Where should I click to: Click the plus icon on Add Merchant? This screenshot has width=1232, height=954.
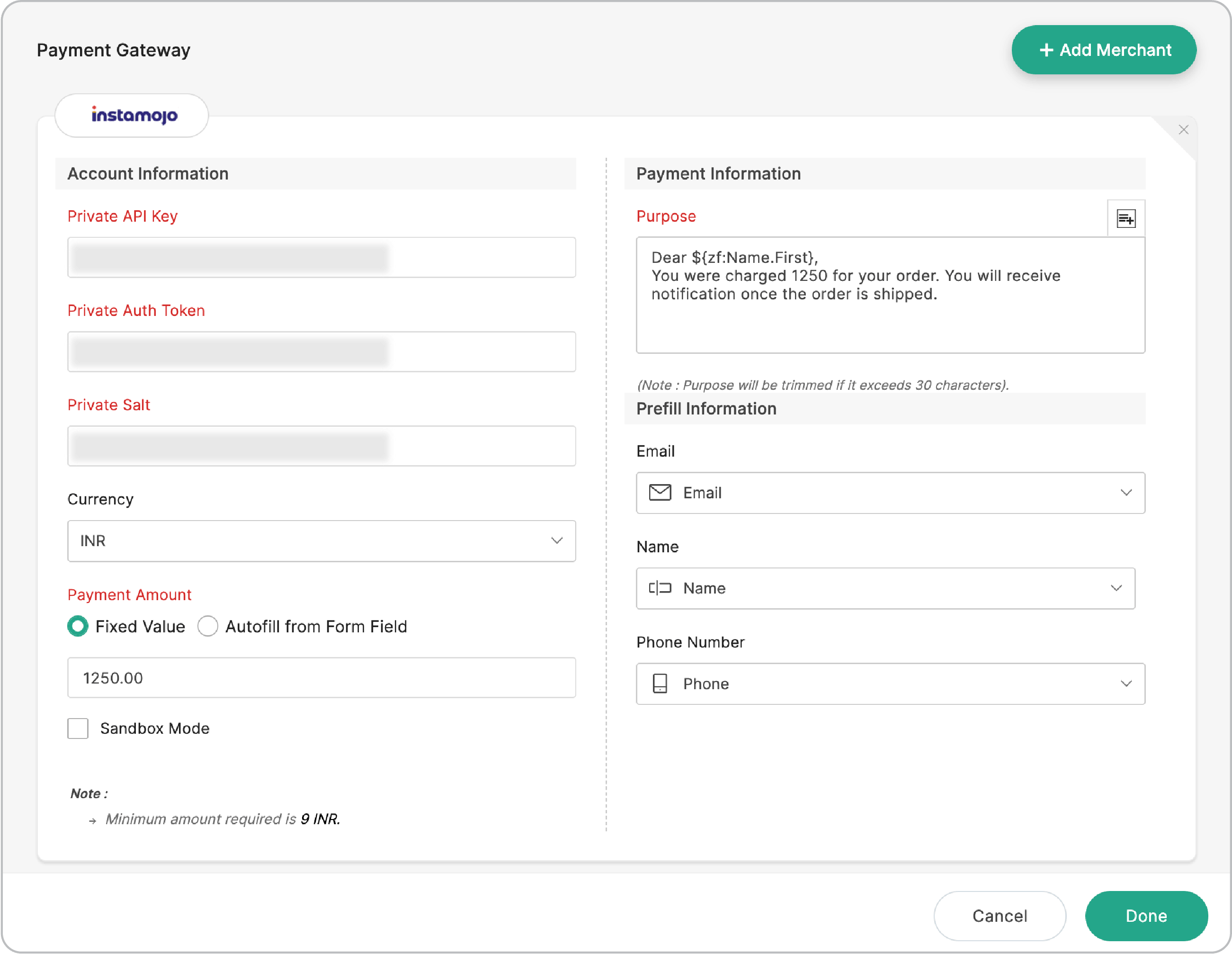pyautogui.click(x=1046, y=50)
